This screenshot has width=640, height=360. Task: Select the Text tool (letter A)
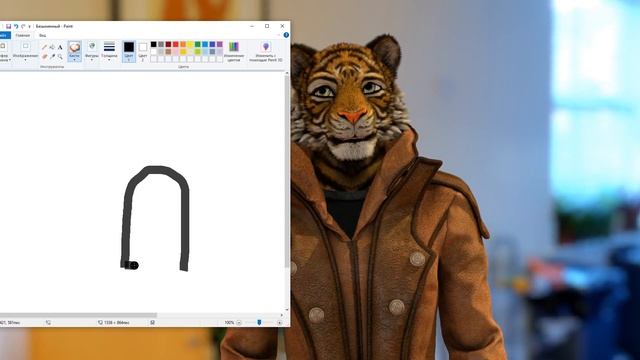[60, 47]
